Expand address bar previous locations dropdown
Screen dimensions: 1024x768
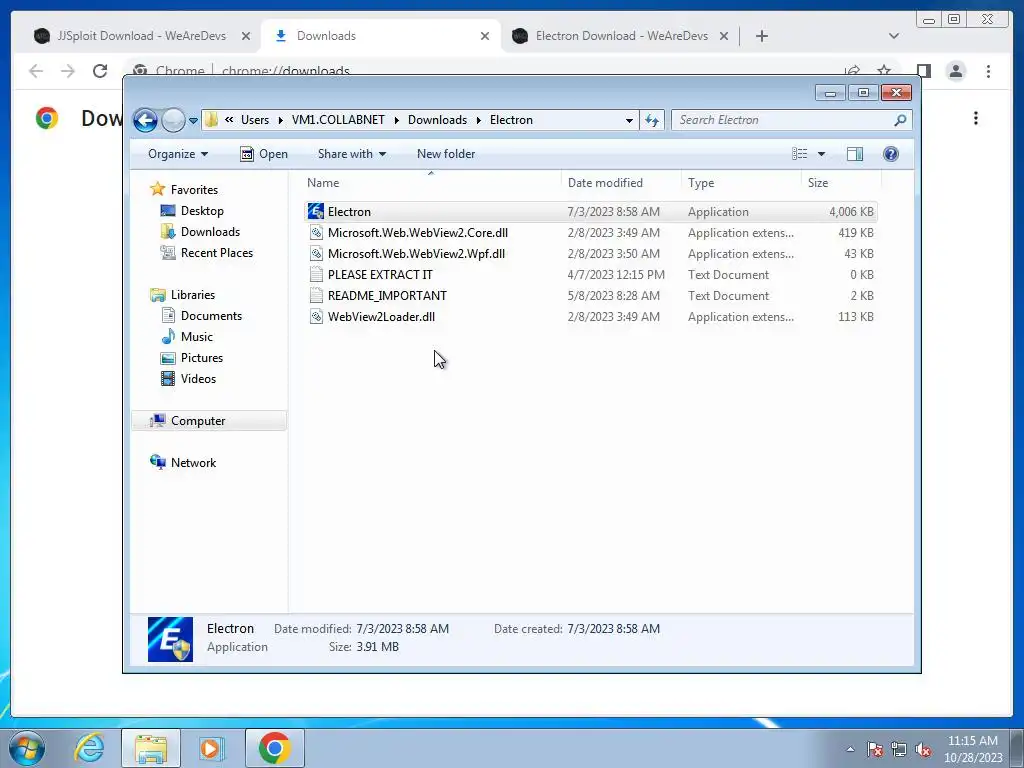[x=629, y=120]
